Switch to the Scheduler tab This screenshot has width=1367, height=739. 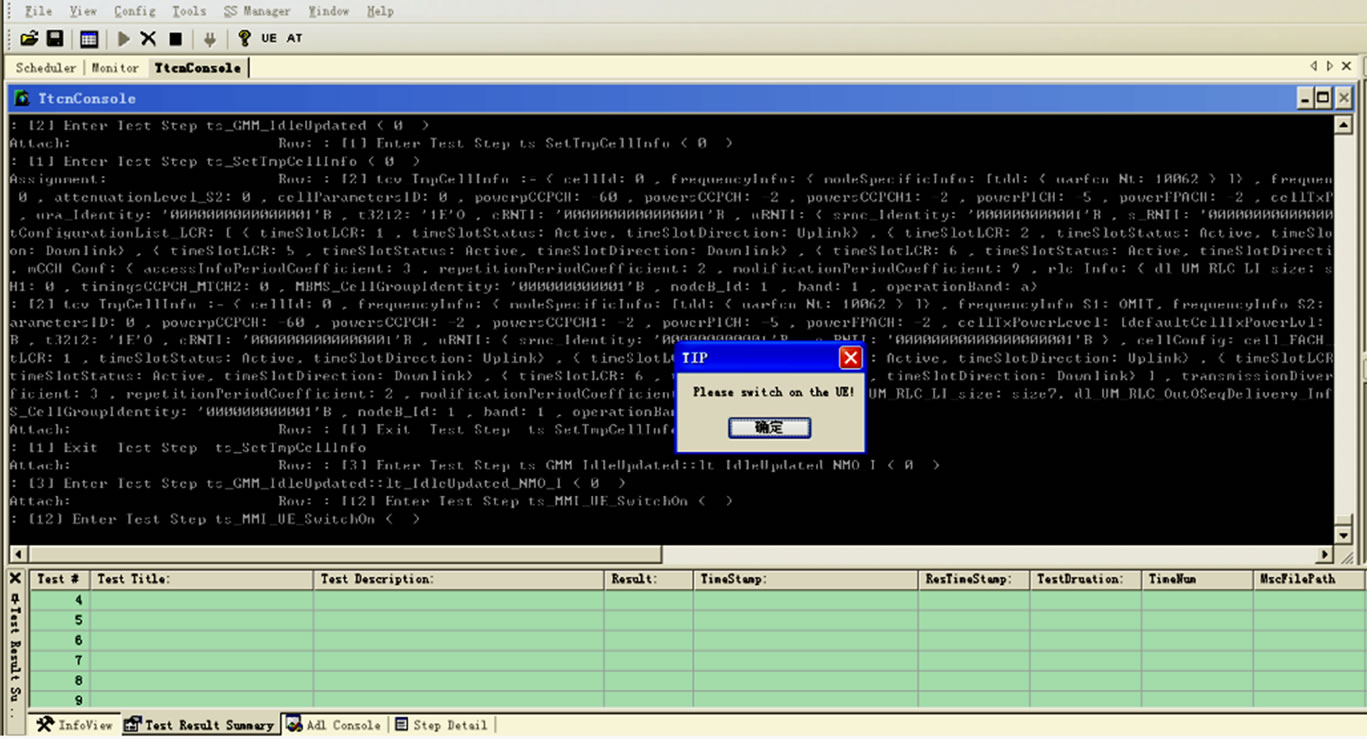[x=45, y=68]
